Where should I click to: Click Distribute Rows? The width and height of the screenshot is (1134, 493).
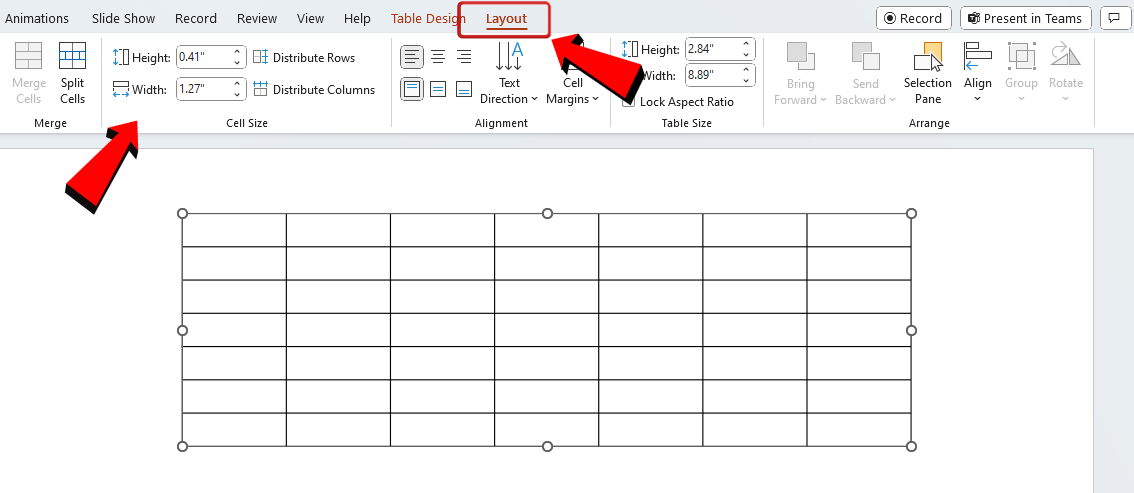pyautogui.click(x=304, y=57)
